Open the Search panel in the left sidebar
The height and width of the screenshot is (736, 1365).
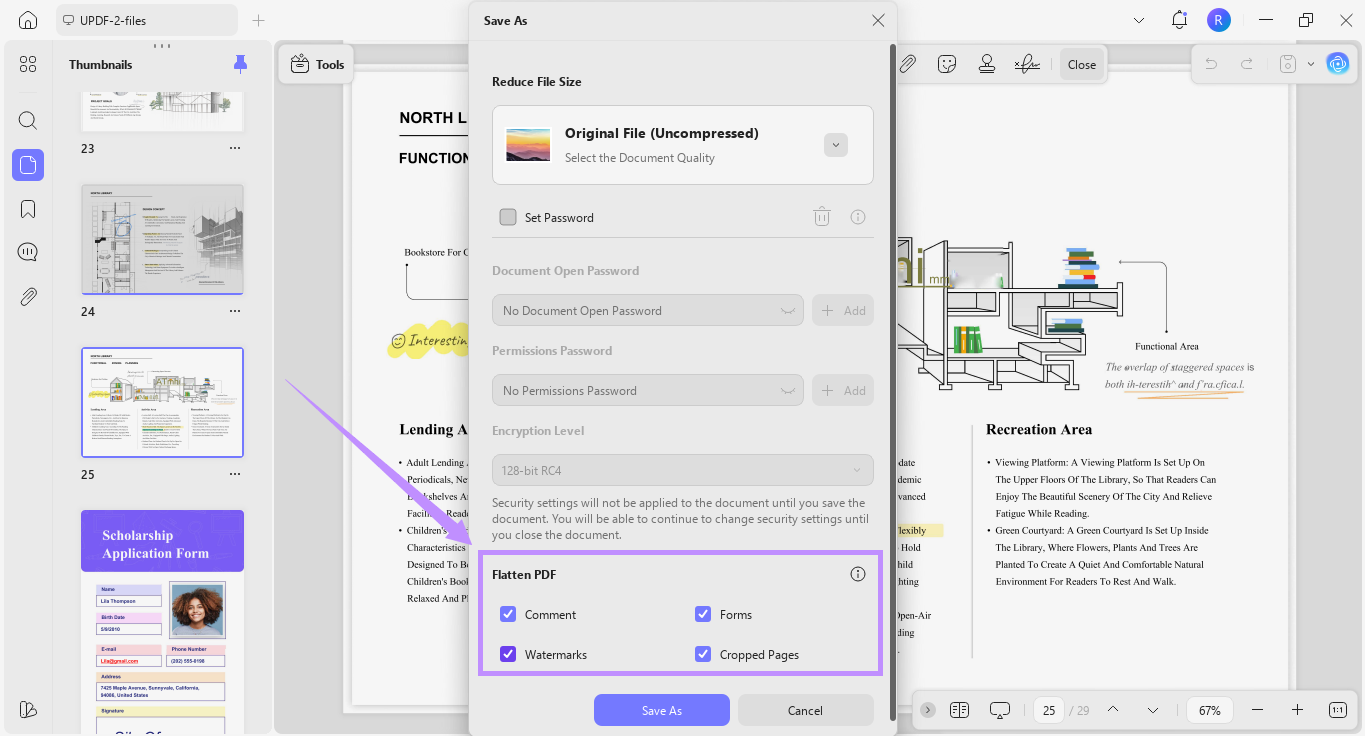click(x=27, y=120)
